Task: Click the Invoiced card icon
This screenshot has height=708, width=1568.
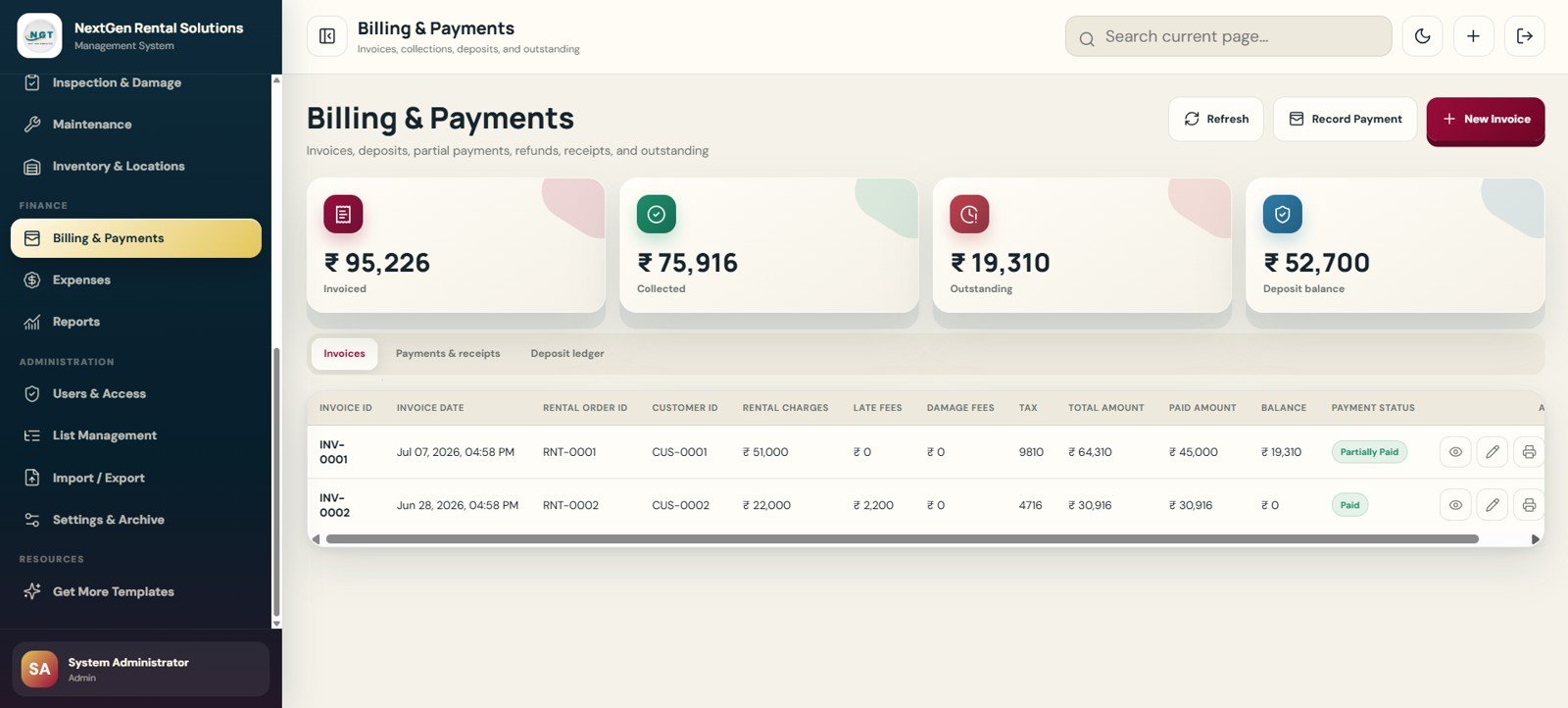Action: pyautogui.click(x=343, y=214)
